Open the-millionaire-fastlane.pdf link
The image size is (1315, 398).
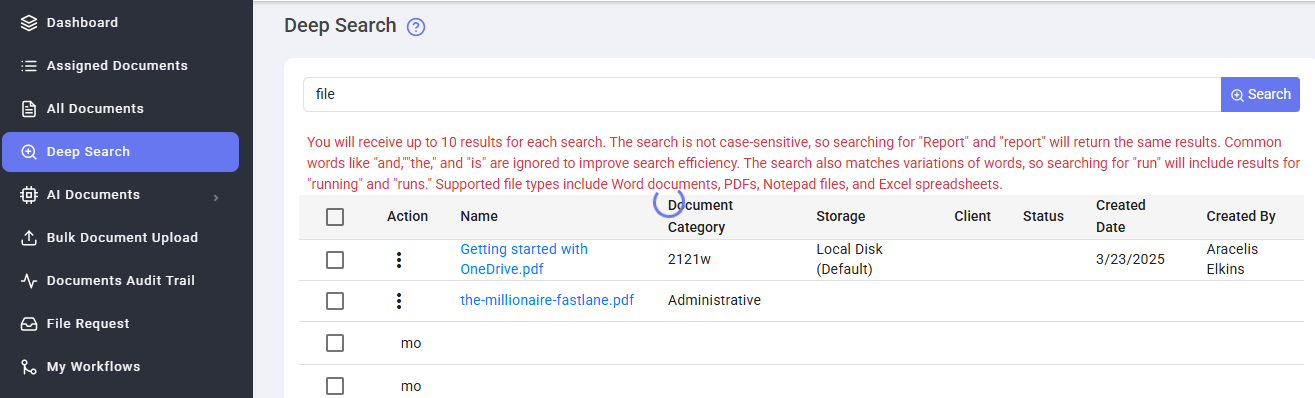coord(547,300)
